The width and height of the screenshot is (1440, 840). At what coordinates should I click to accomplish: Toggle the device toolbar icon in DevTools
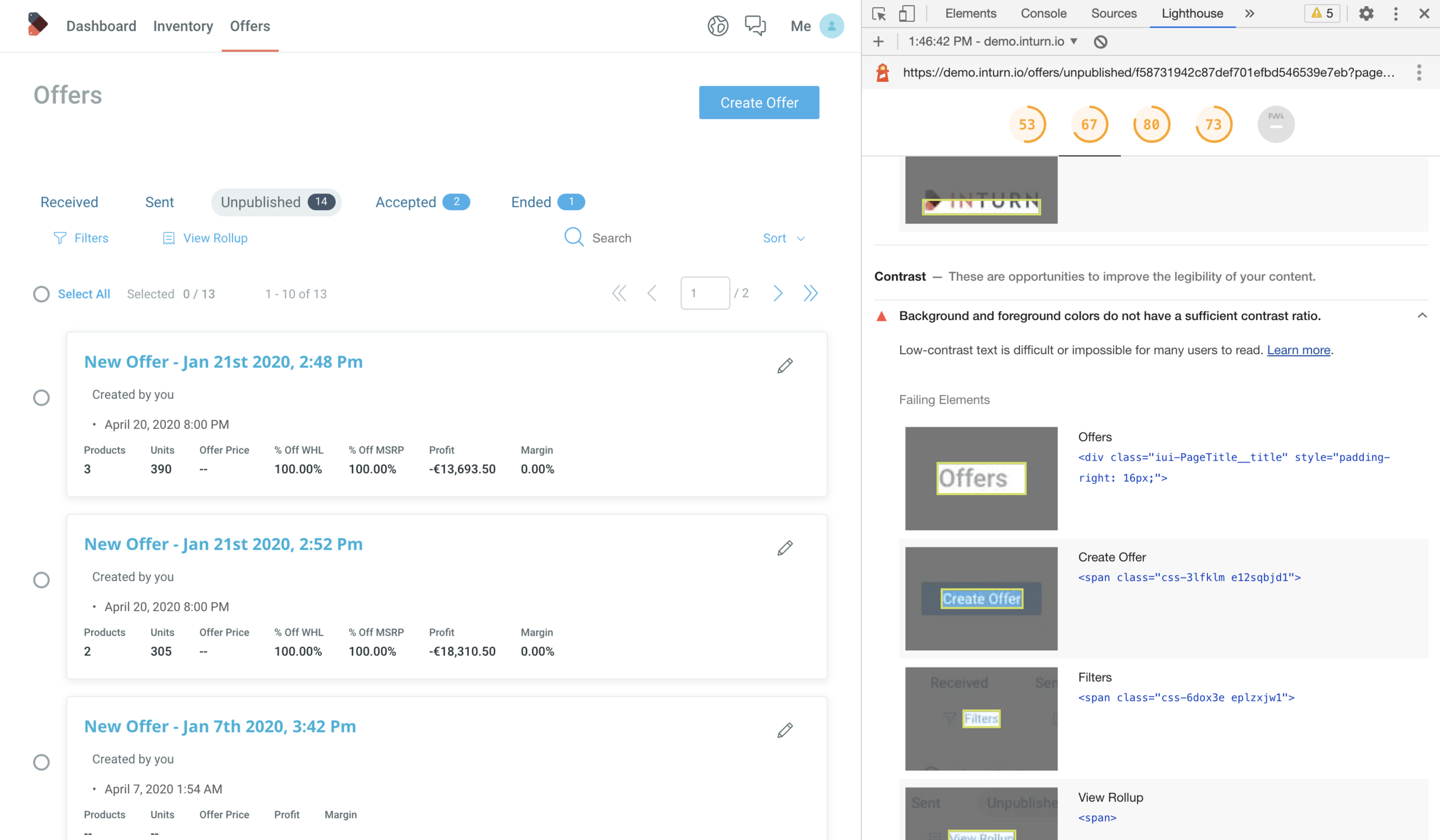pyautogui.click(x=907, y=13)
